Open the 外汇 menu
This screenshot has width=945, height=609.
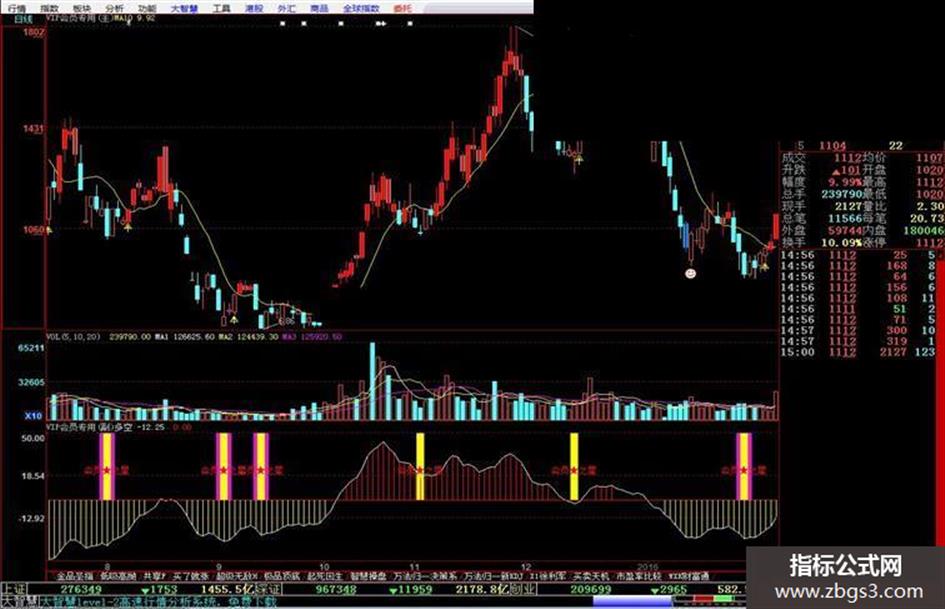pos(287,8)
